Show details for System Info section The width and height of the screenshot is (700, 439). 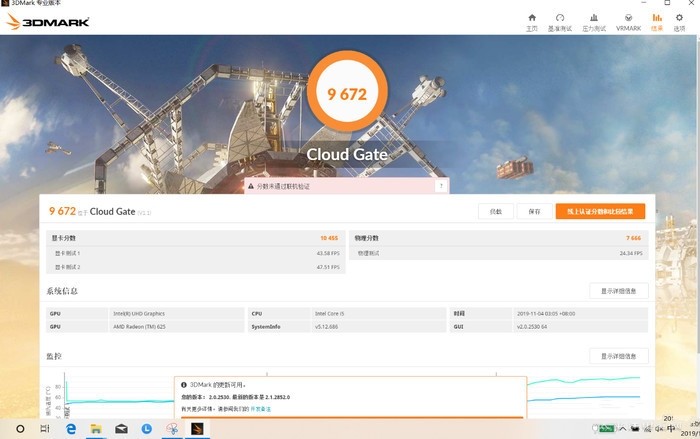(x=618, y=291)
